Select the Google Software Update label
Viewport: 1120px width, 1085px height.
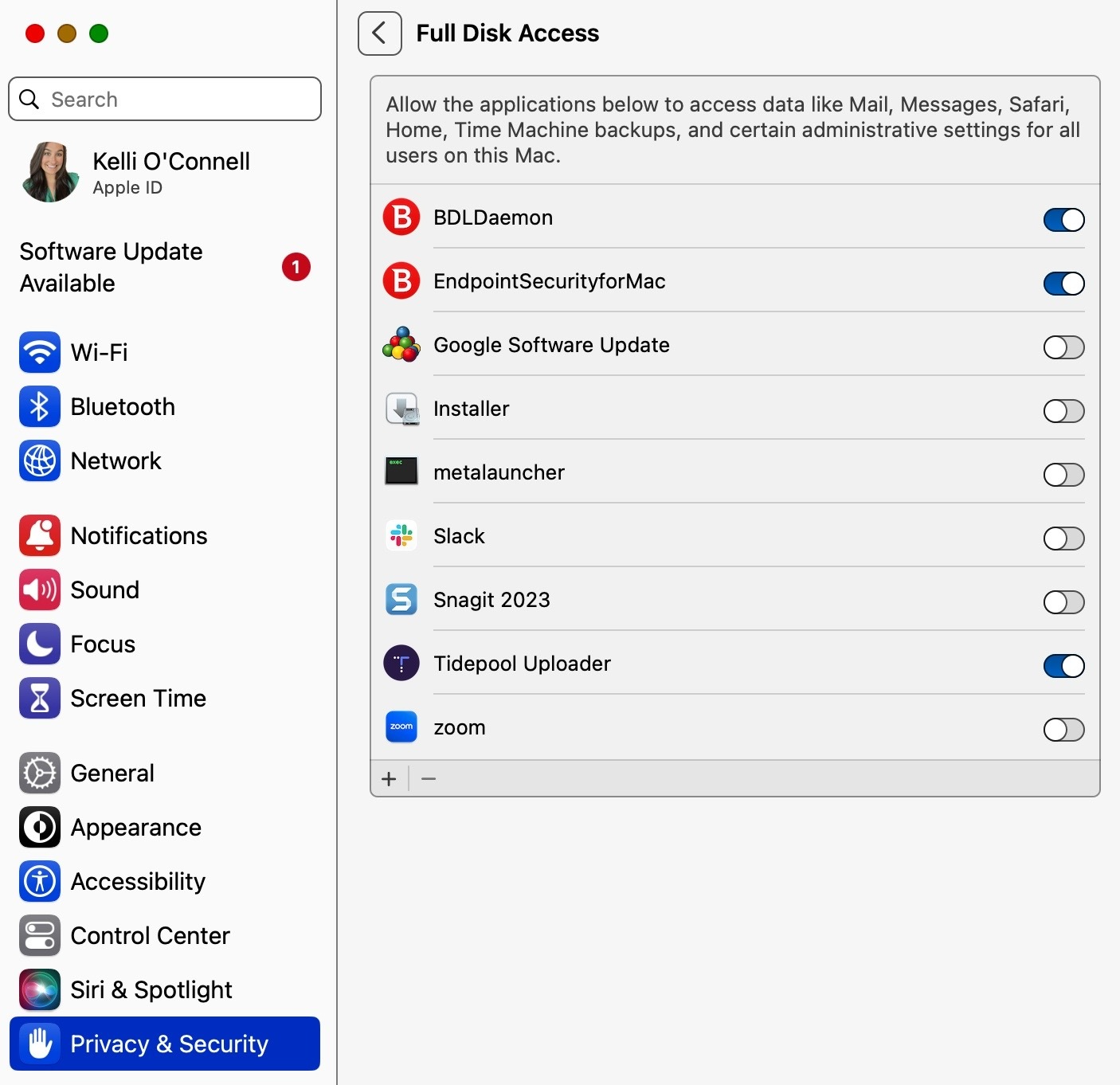pos(551,345)
